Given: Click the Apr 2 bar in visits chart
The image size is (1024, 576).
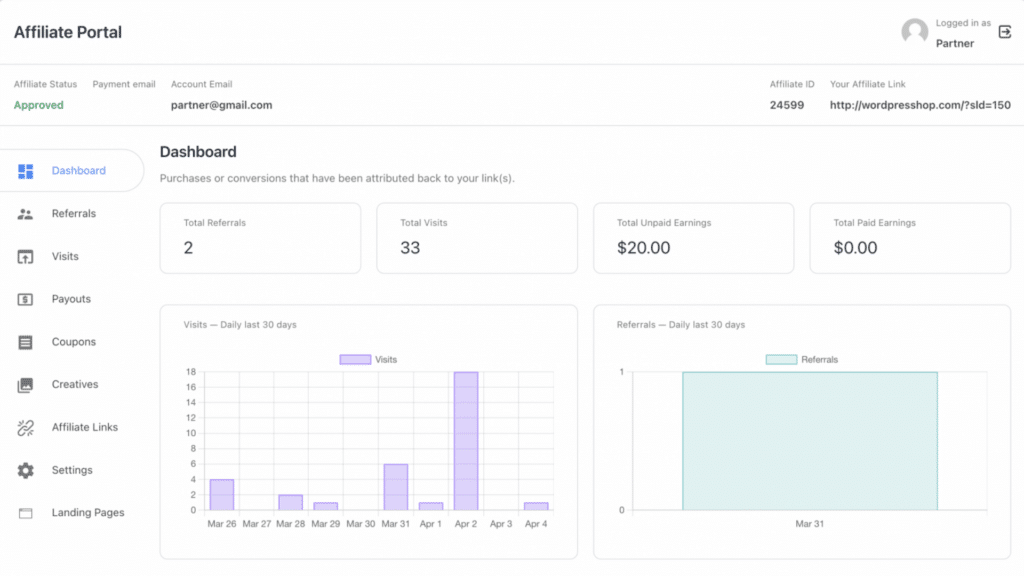Looking at the screenshot, I should pyautogui.click(x=466, y=440).
